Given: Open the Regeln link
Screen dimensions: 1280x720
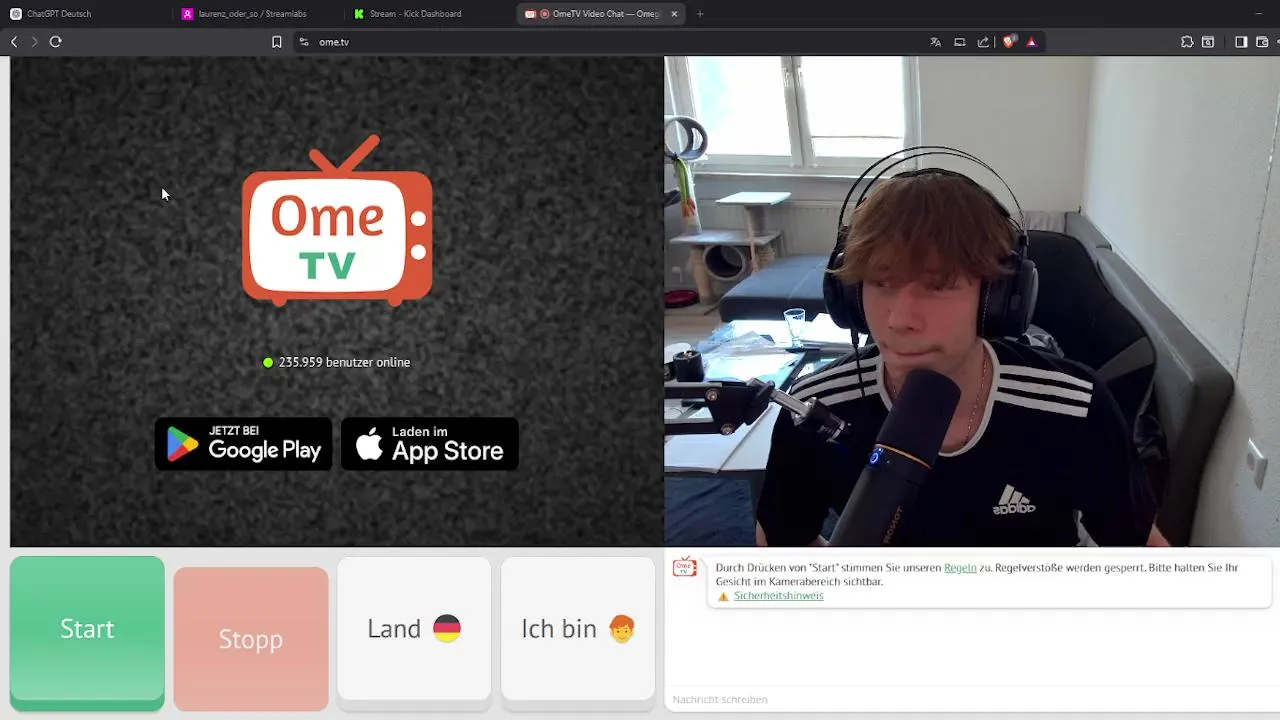Looking at the screenshot, I should click(x=960, y=567).
